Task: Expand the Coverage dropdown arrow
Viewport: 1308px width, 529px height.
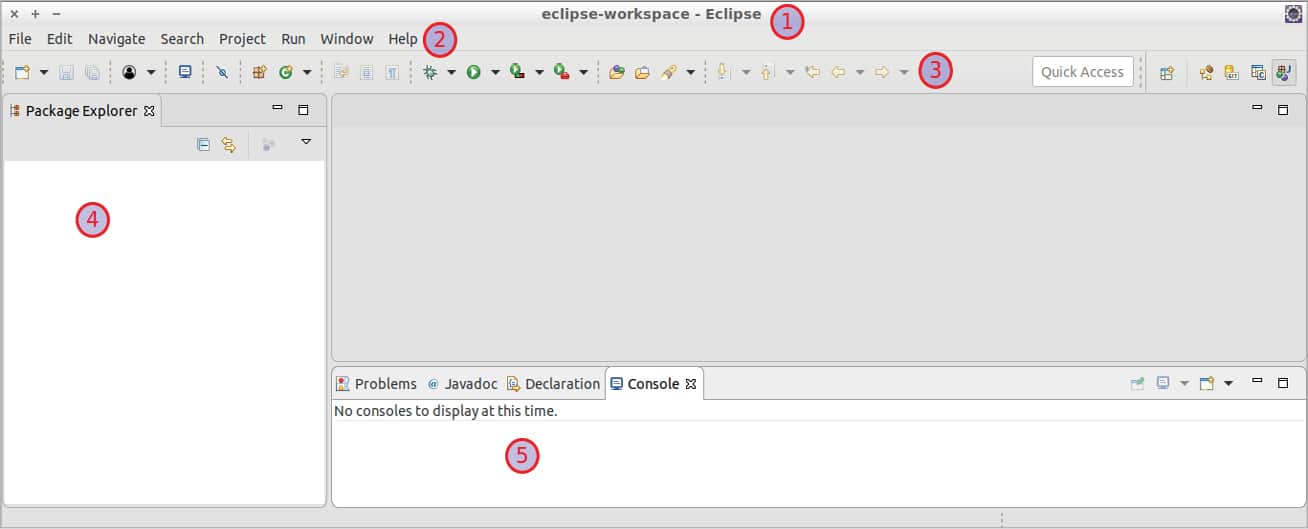Action: (539, 72)
